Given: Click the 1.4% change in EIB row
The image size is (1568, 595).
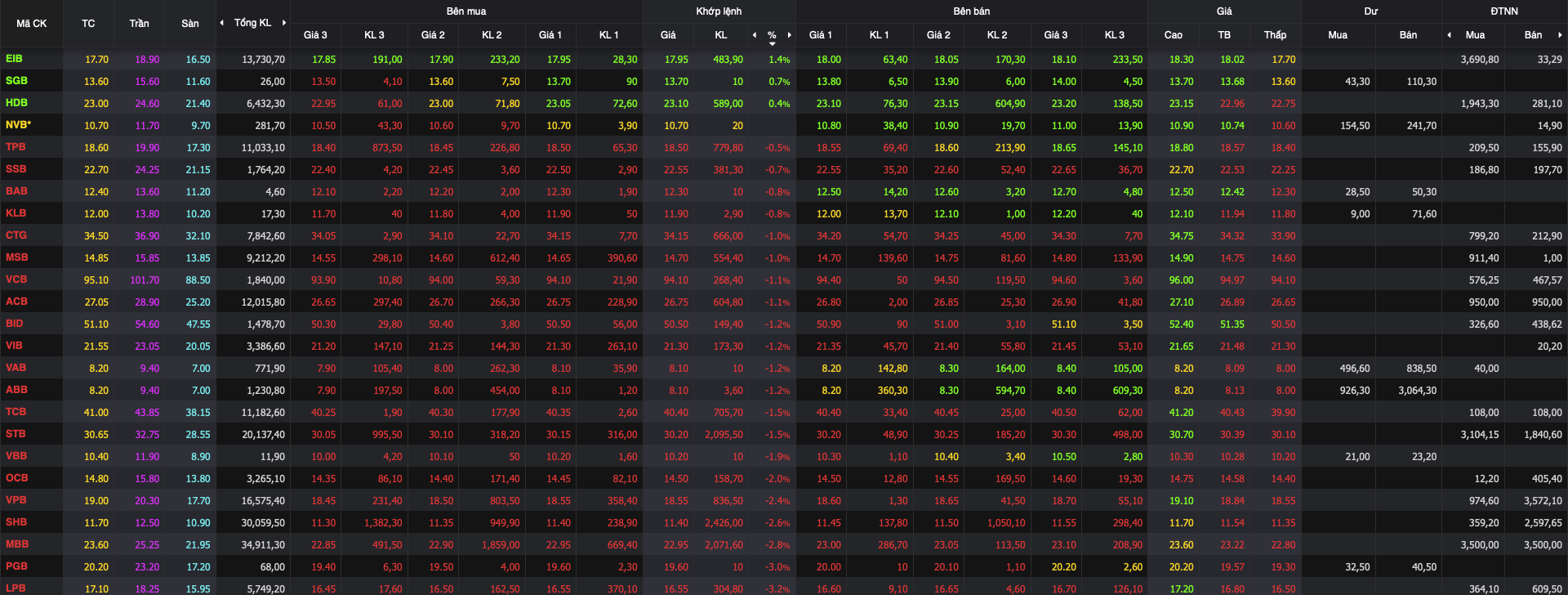Looking at the screenshot, I should click(779, 60).
